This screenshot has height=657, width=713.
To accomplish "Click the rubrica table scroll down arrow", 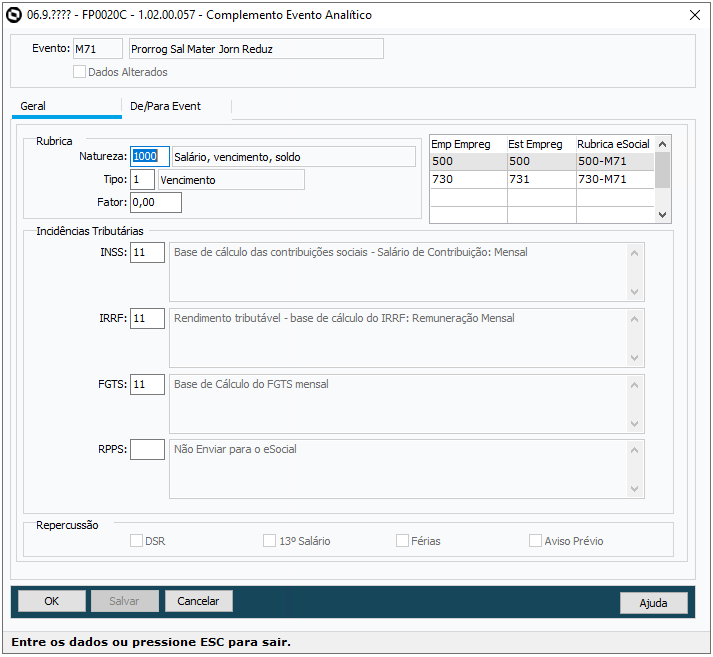I will click(x=663, y=215).
